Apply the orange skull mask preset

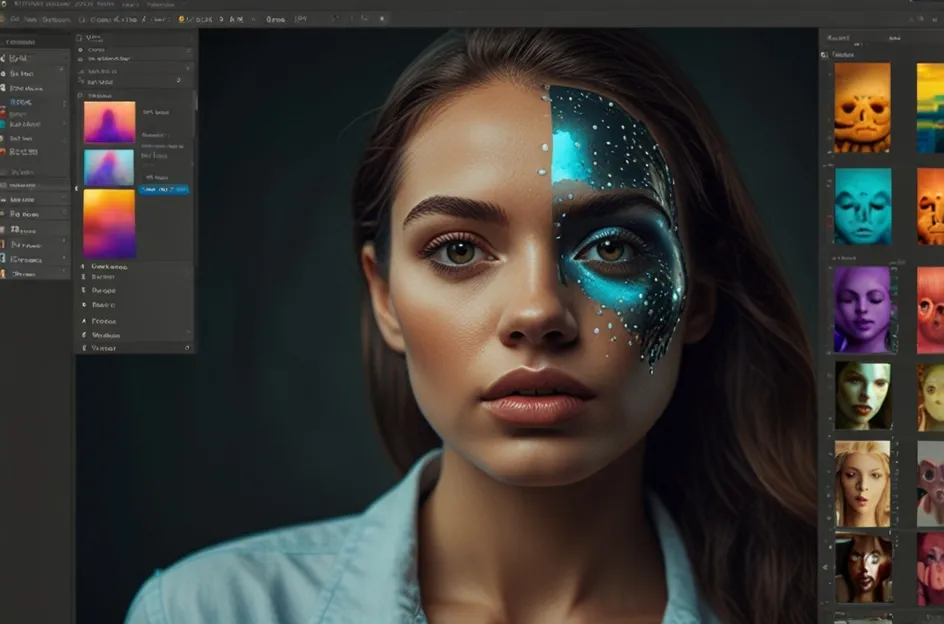tap(862, 108)
